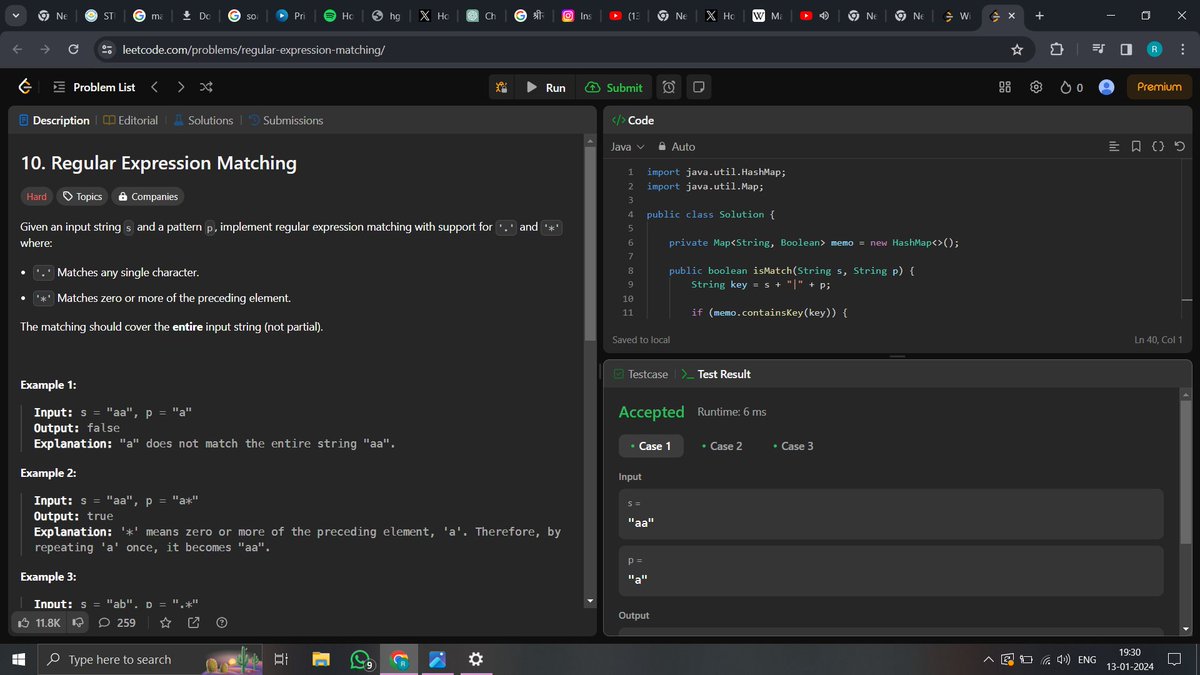Open the Problem List panel
This screenshot has width=1200, height=675.
[95, 87]
